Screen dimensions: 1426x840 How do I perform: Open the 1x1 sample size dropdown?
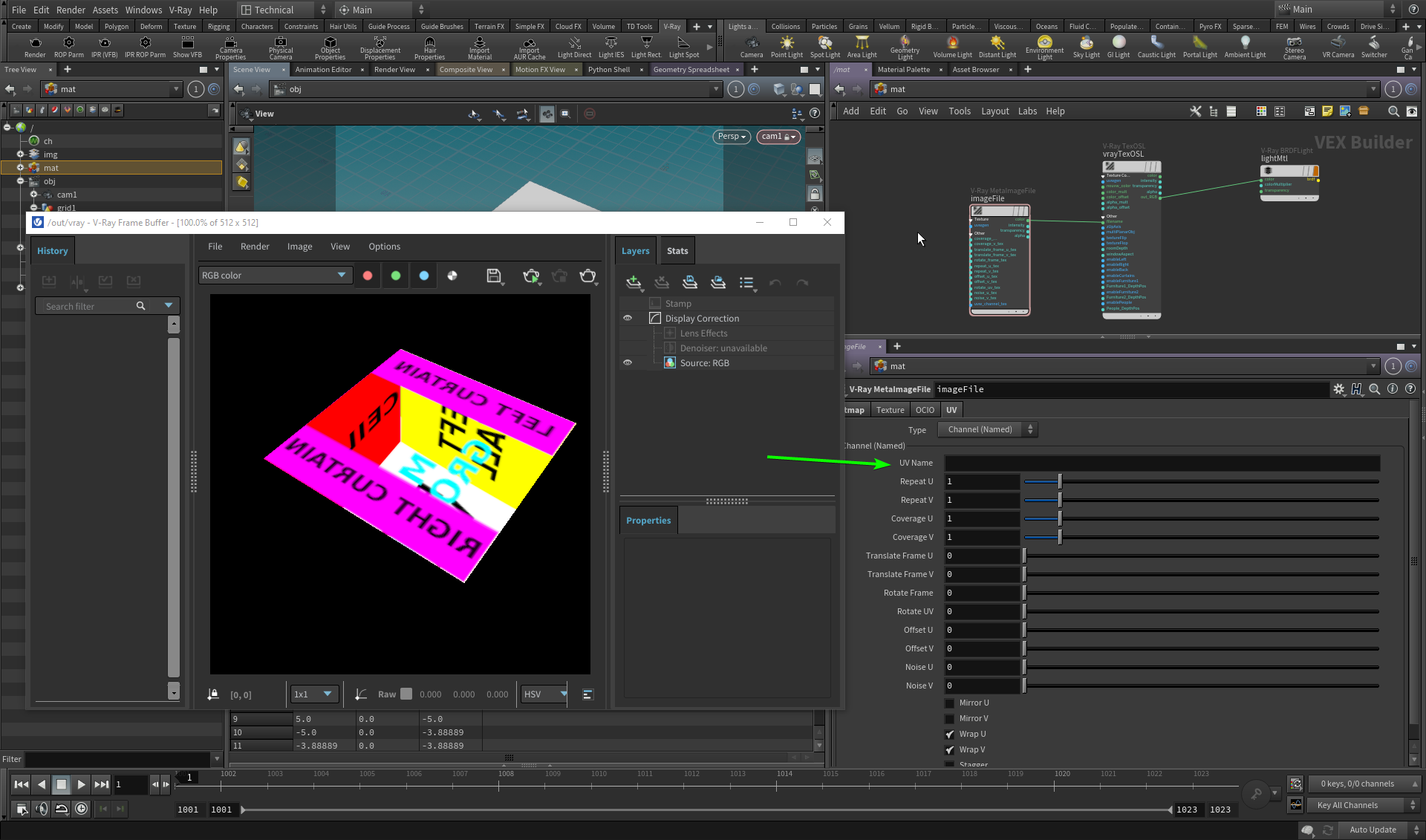[x=315, y=694]
